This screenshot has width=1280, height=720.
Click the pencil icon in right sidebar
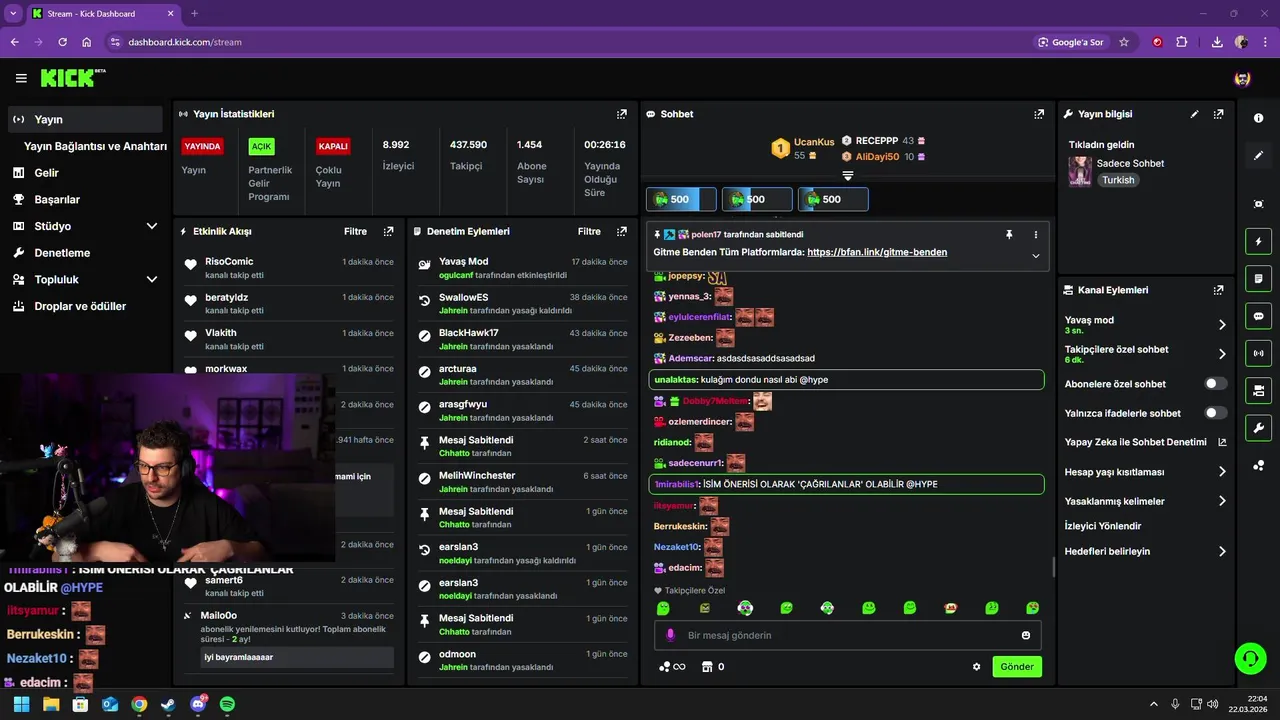tap(1258, 156)
